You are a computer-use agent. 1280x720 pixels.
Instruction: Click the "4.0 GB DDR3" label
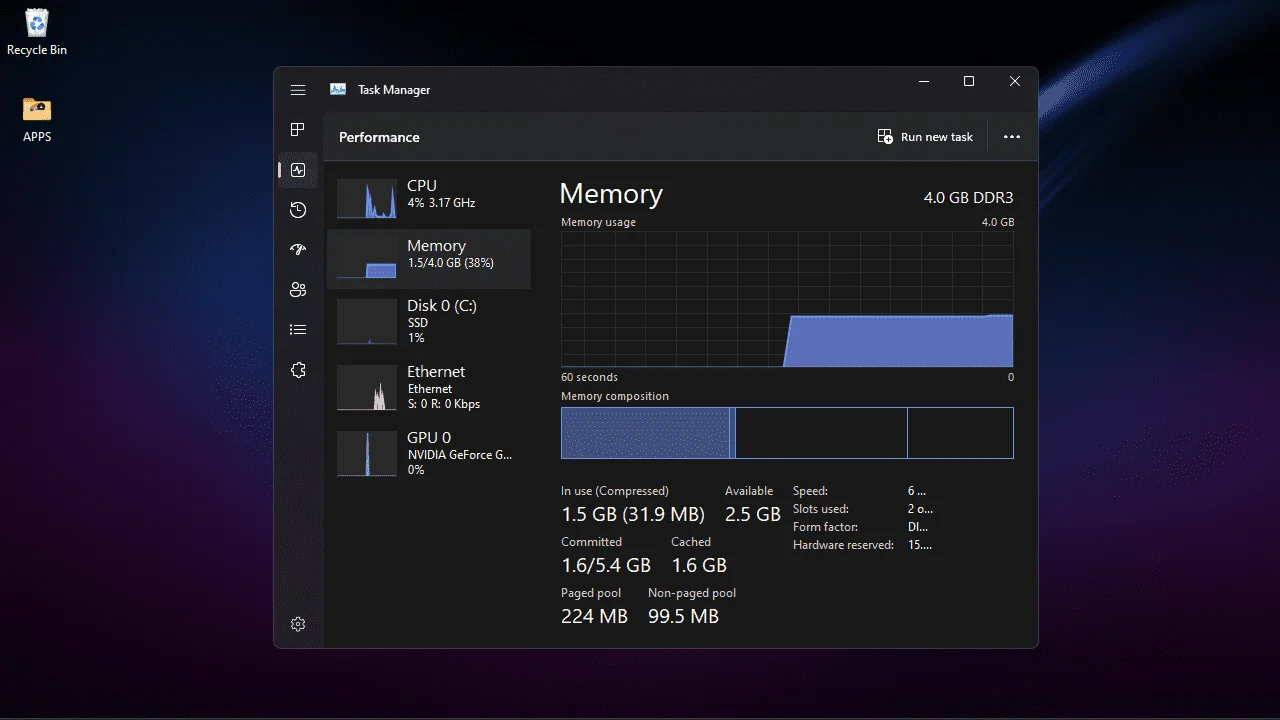click(x=968, y=198)
